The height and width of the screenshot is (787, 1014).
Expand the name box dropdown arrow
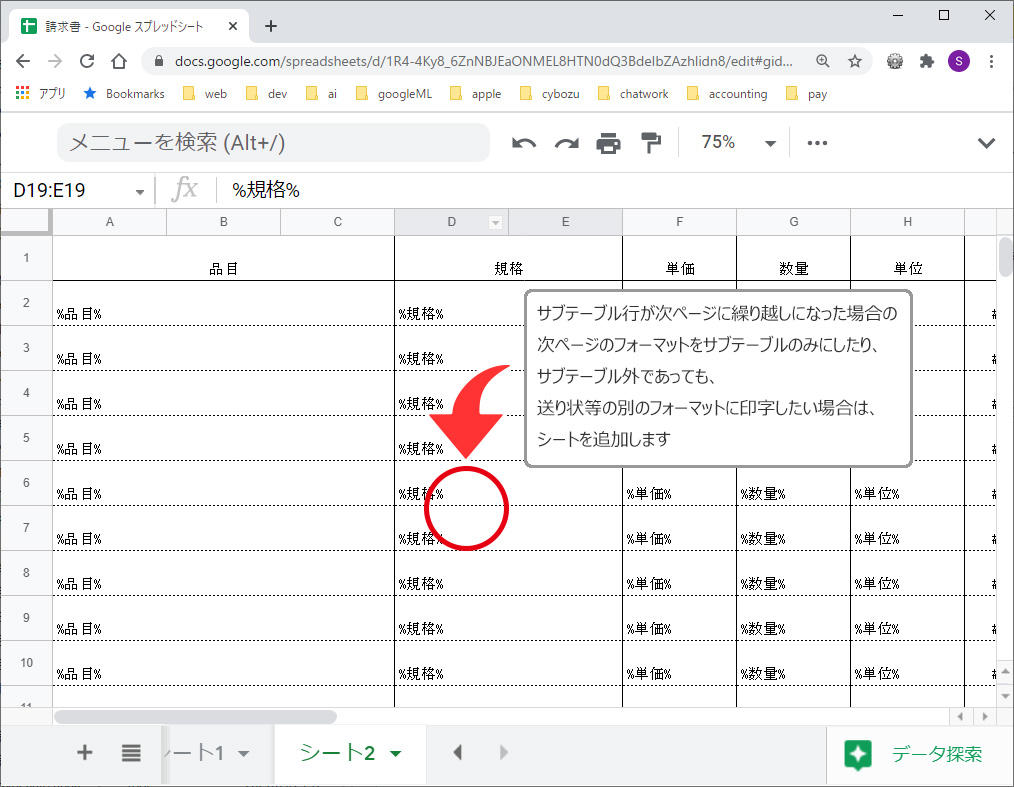[x=139, y=191]
